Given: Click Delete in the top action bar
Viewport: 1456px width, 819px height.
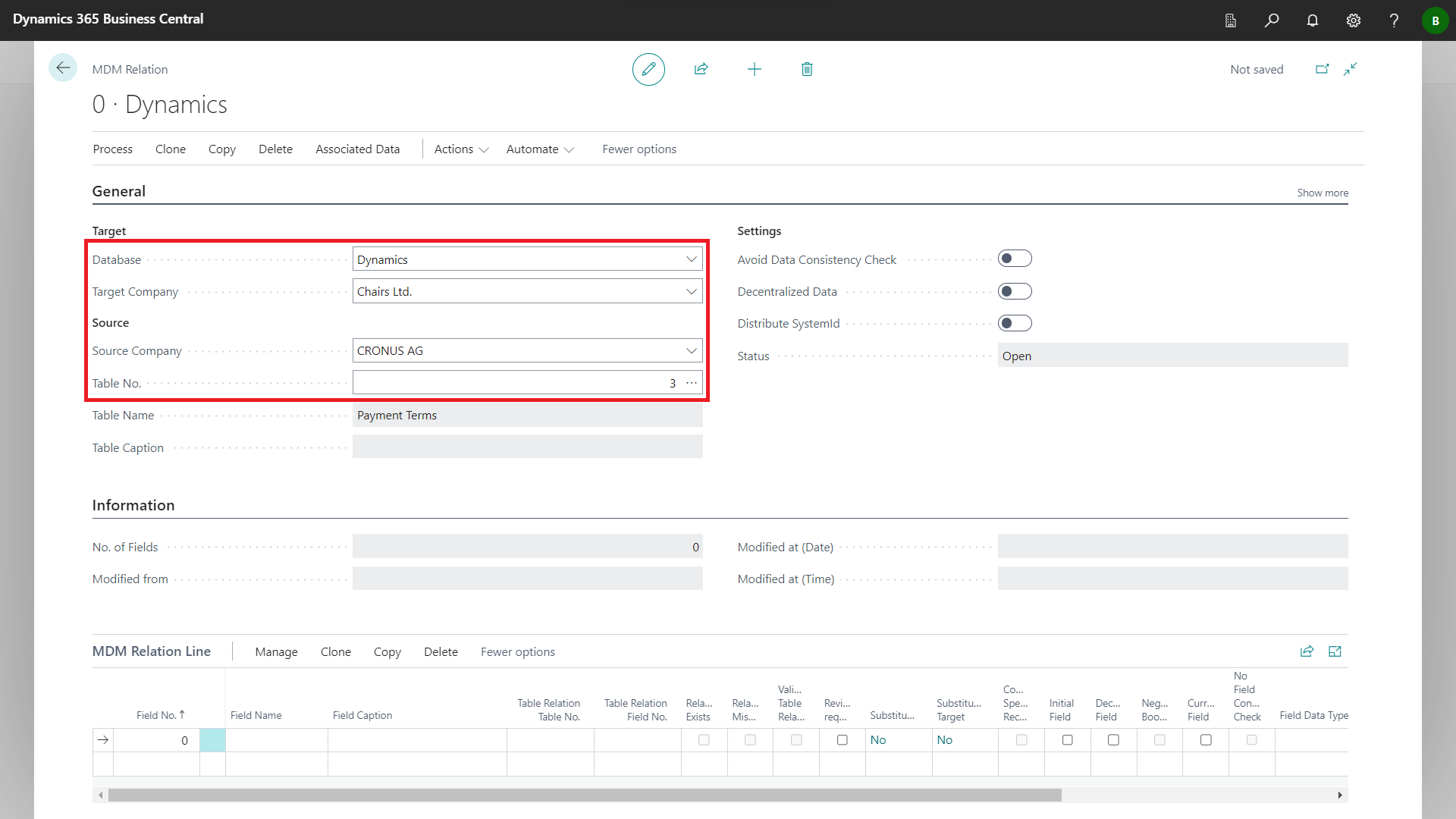Looking at the screenshot, I should point(275,149).
